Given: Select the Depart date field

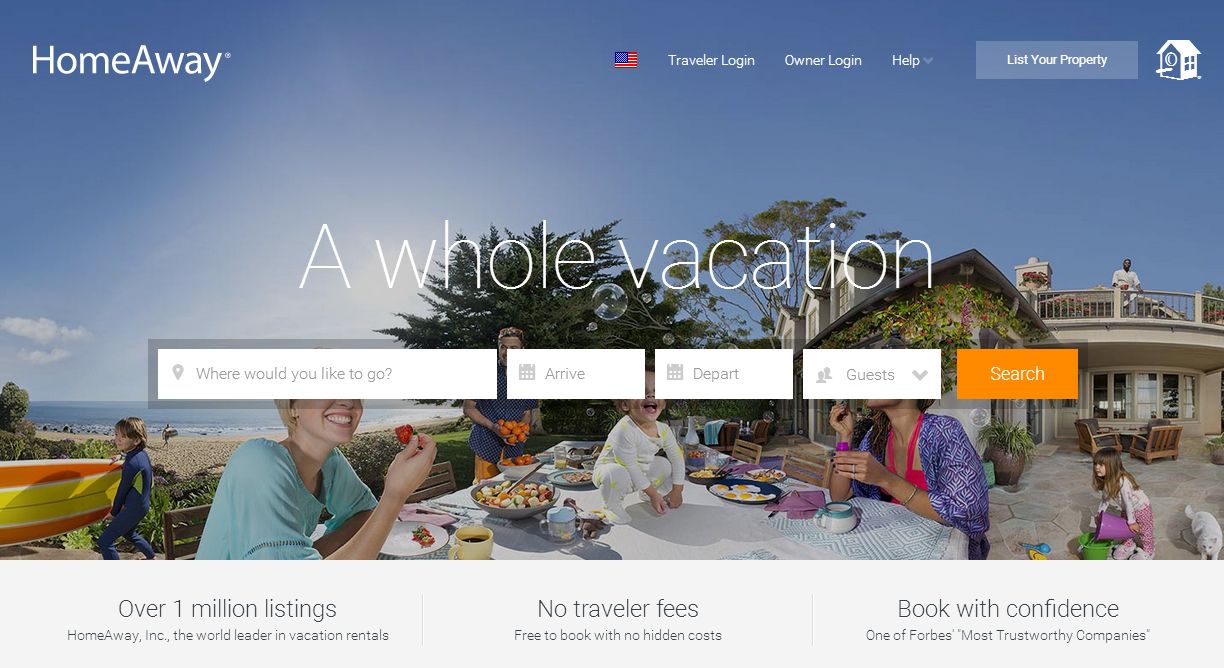Looking at the screenshot, I should pos(724,374).
